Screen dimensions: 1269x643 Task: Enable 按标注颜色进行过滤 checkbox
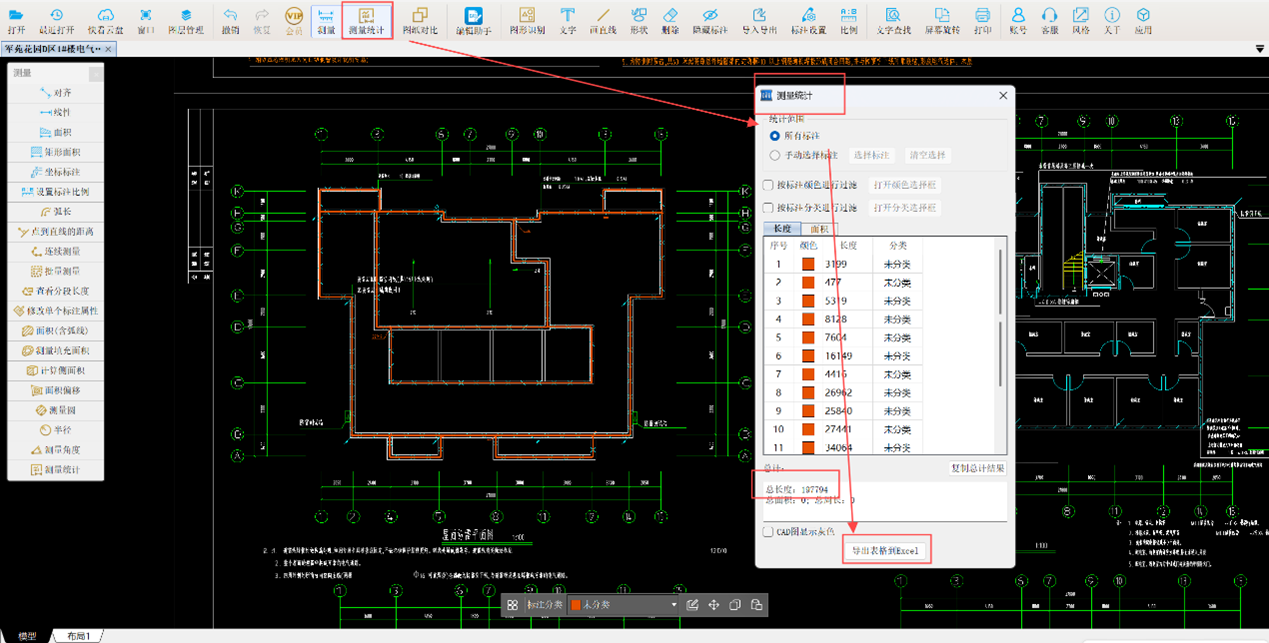(768, 185)
